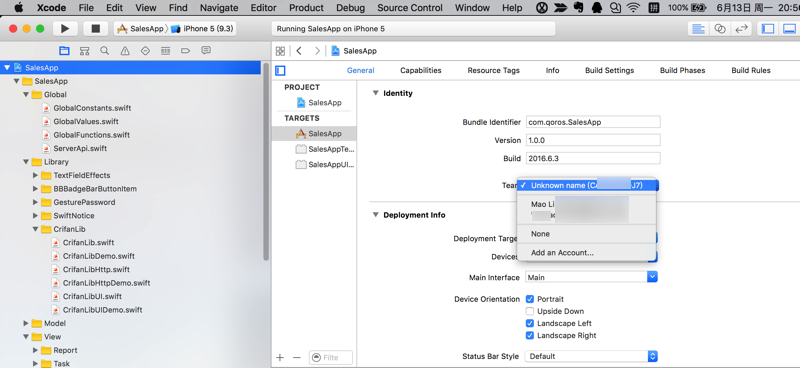Hide the project and targets list

click(x=280, y=70)
